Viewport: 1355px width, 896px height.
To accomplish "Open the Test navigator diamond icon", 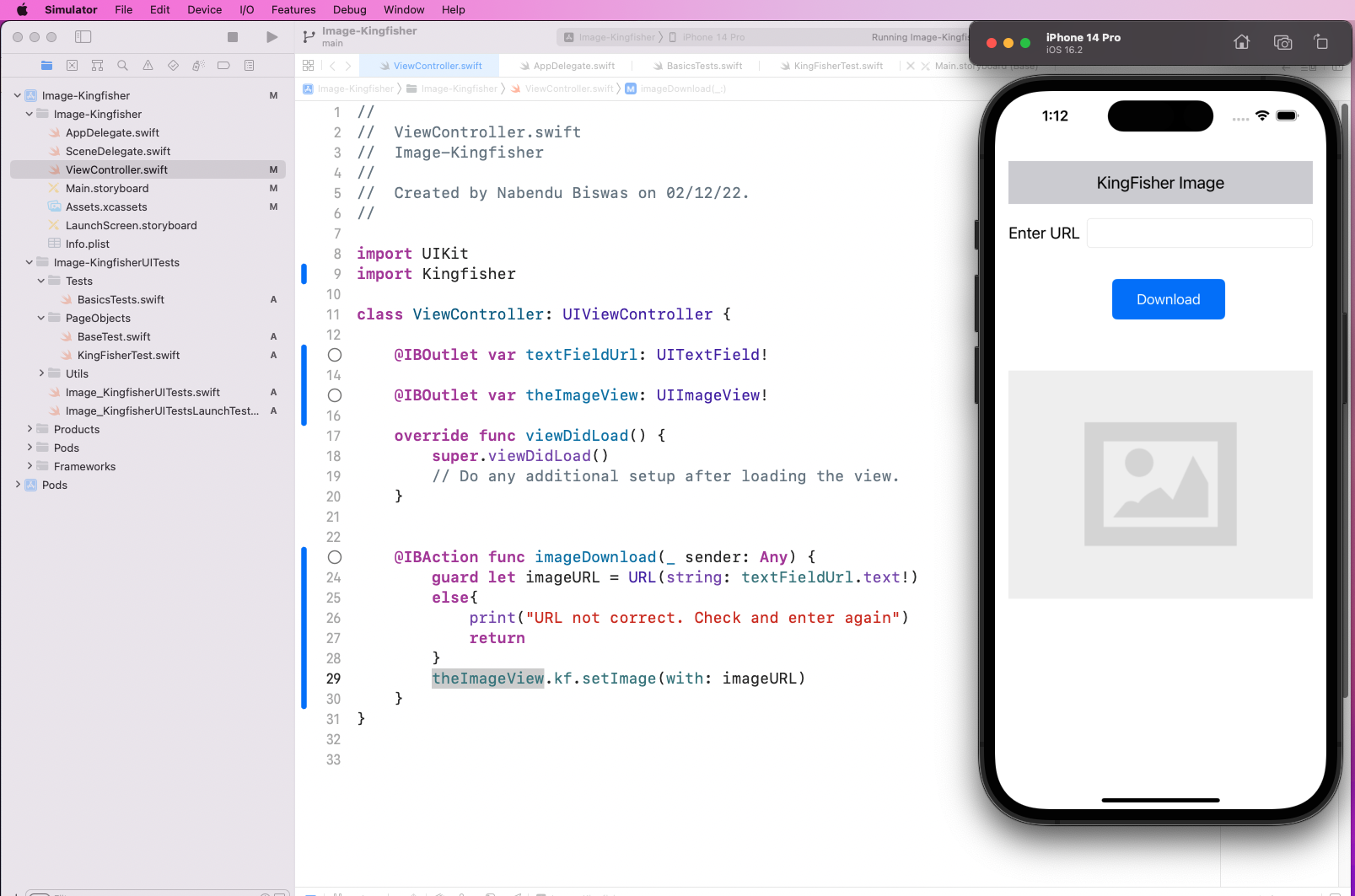I will point(173,65).
